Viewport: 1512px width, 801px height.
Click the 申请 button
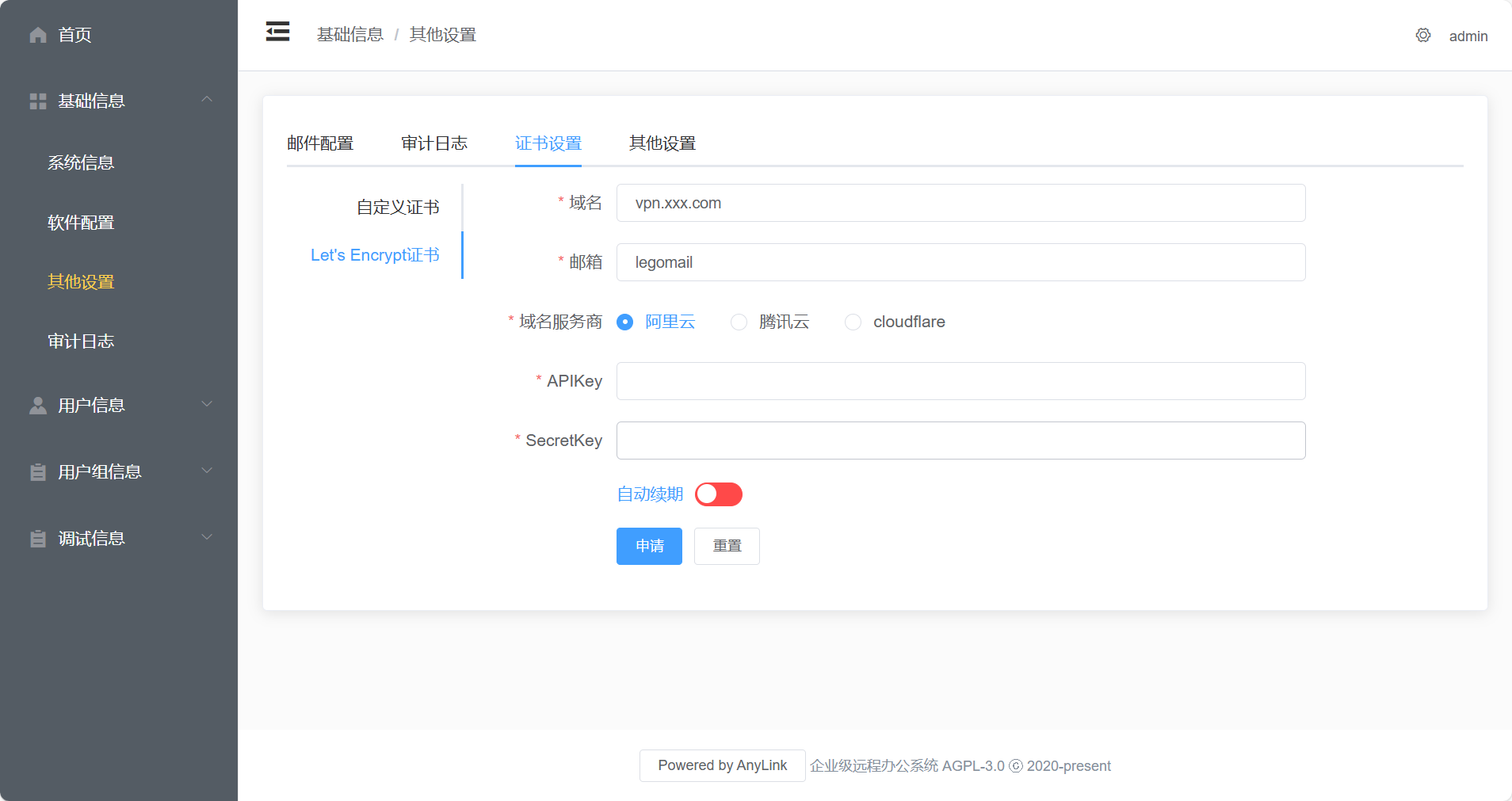pyautogui.click(x=648, y=546)
